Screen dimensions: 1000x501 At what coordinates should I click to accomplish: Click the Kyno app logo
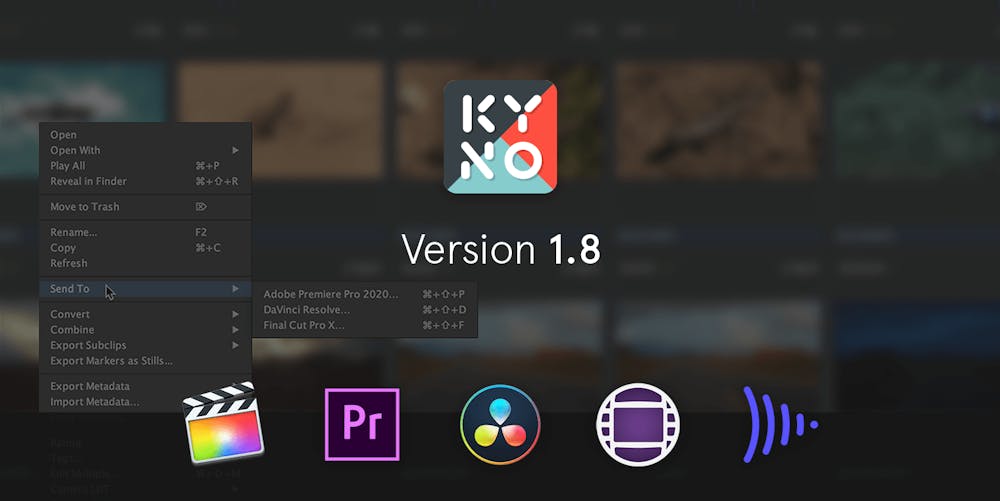click(500, 136)
